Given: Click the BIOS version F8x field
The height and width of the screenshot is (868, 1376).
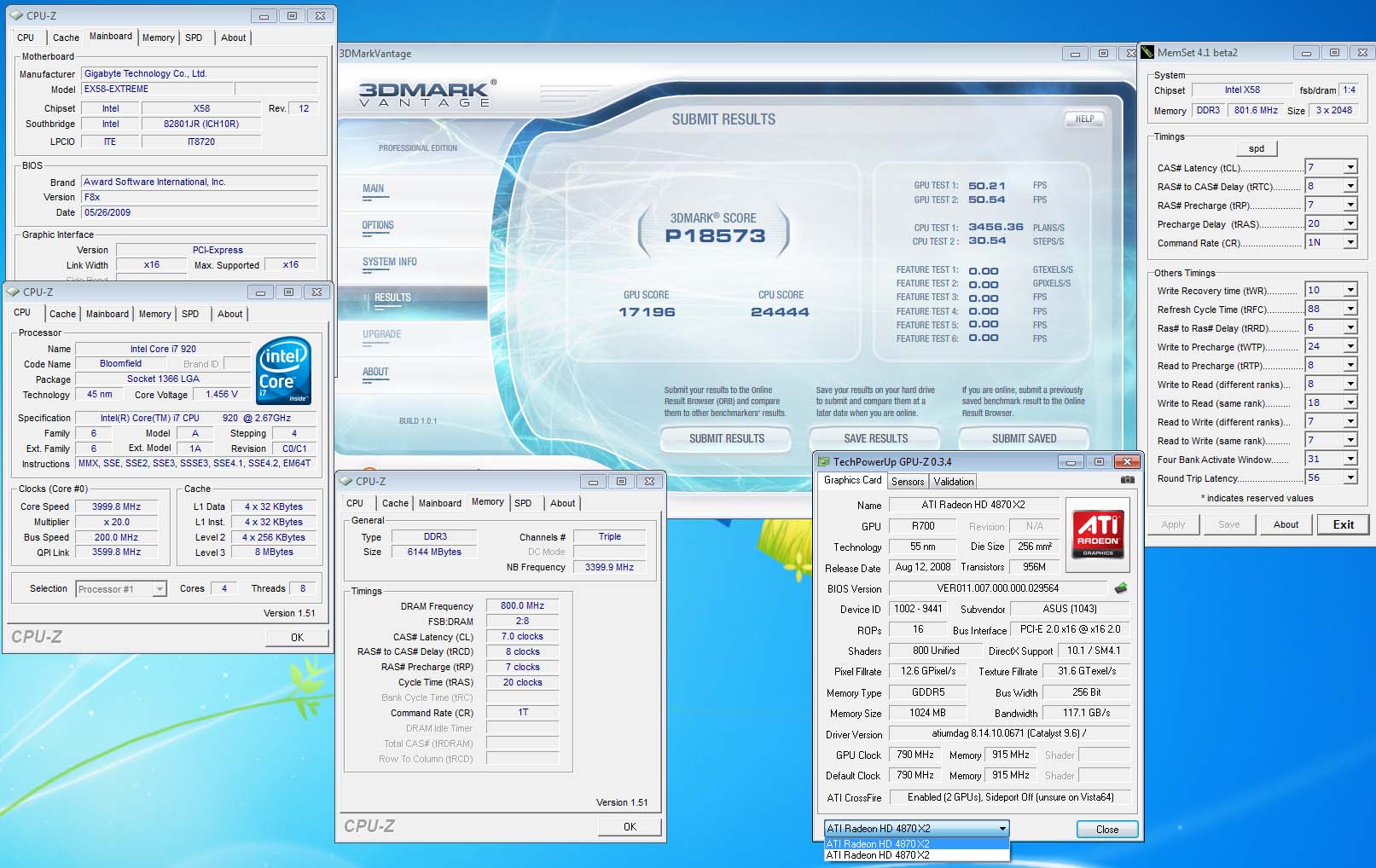Looking at the screenshot, I should [x=200, y=197].
